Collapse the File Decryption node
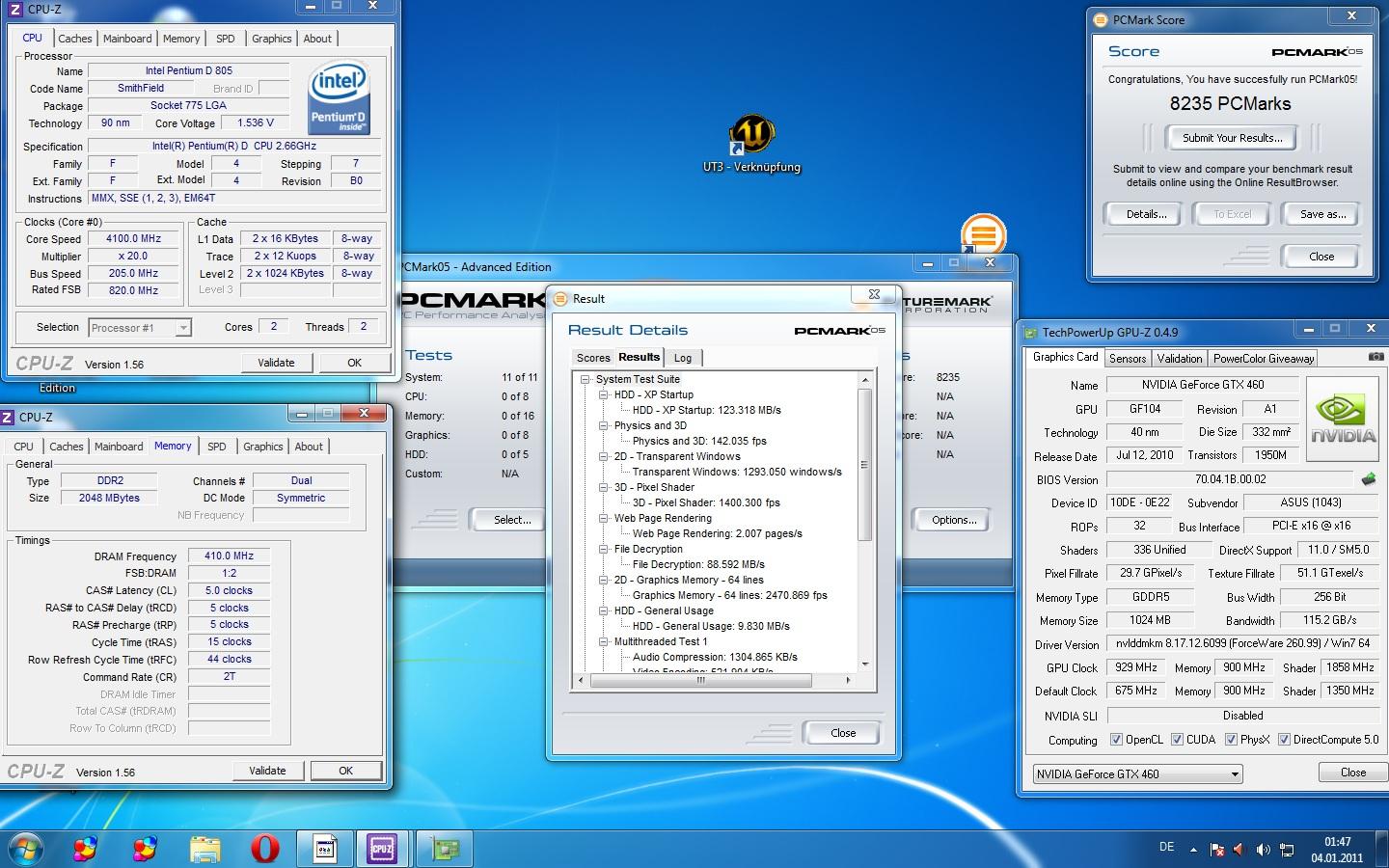This screenshot has width=1389, height=868. pos(603,549)
